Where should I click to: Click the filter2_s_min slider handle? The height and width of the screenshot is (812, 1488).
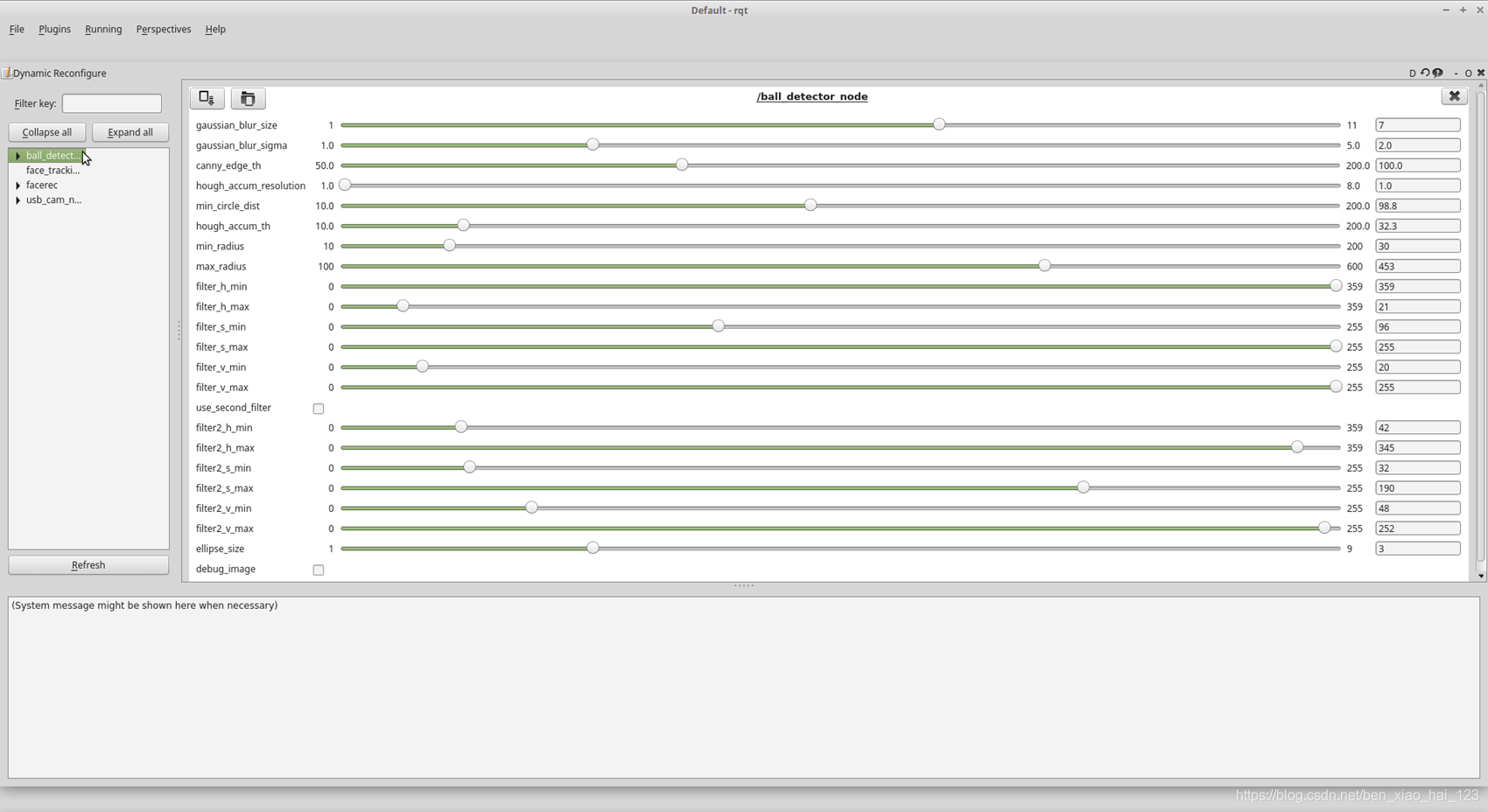coord(470,467)
